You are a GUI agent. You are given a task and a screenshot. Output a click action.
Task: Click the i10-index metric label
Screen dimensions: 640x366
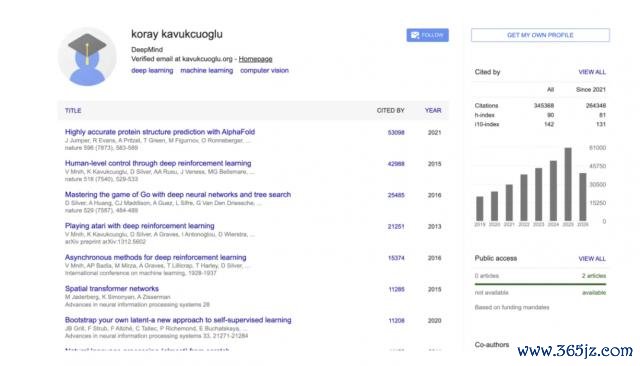[x=487, y=124]
